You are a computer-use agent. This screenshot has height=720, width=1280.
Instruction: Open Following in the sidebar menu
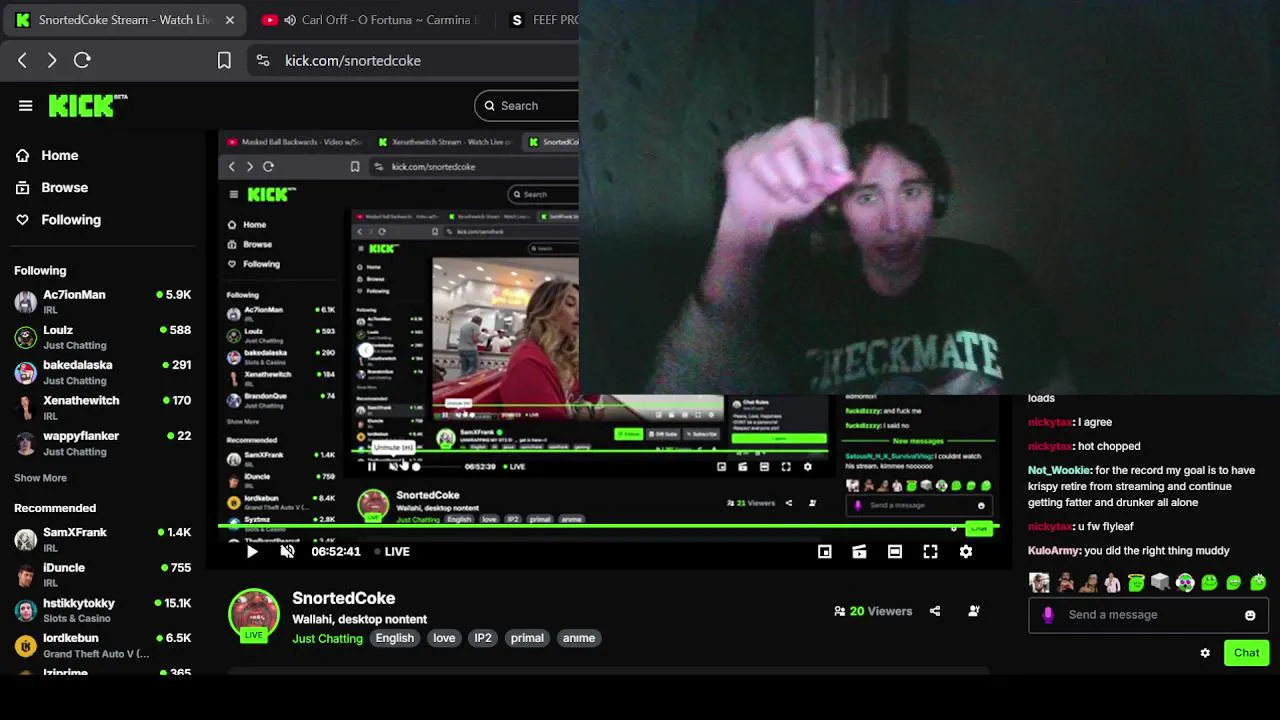pyautogui.click(x=59, y=219)
